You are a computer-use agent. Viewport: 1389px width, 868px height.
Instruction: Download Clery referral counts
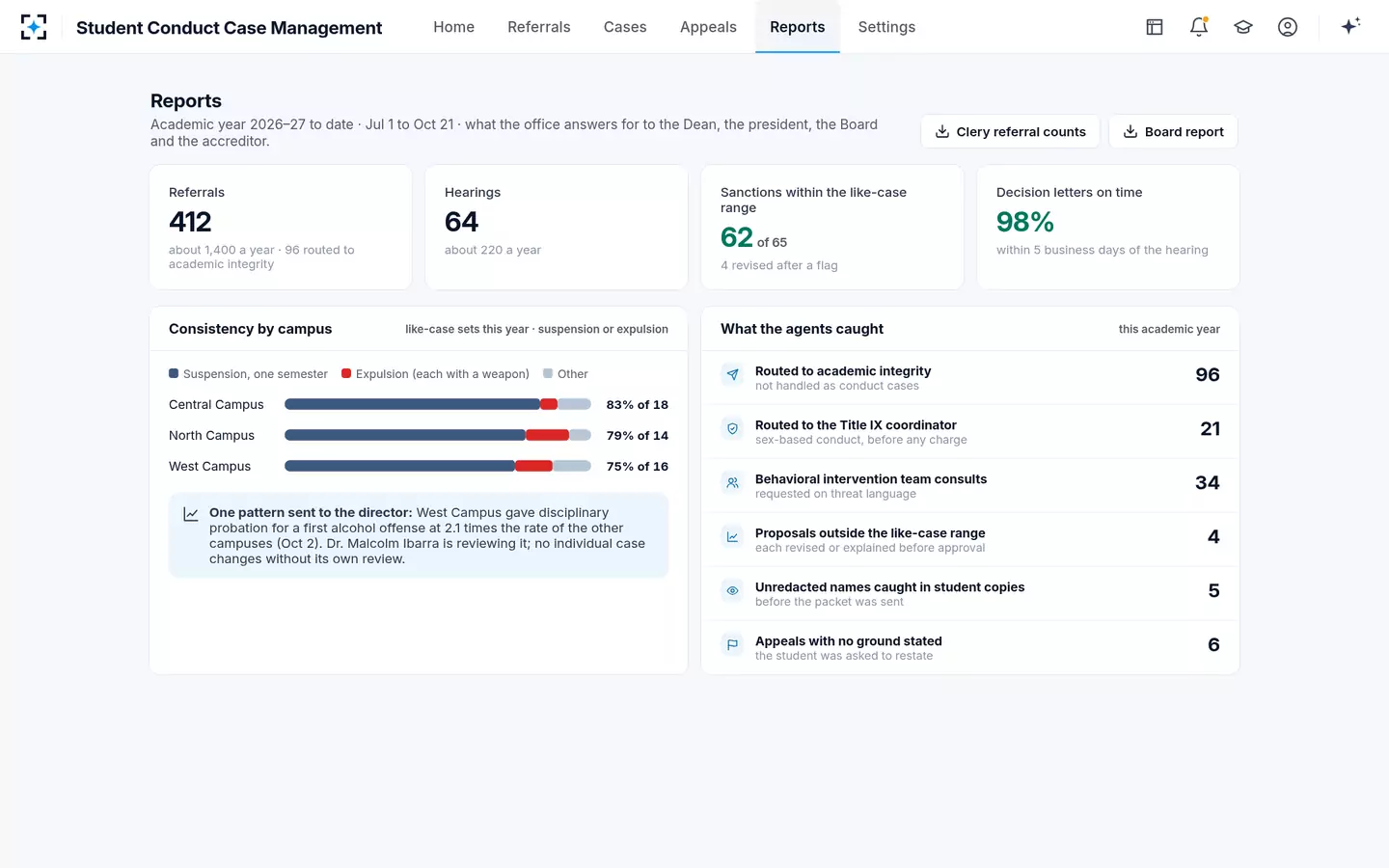coord(1010,131)
